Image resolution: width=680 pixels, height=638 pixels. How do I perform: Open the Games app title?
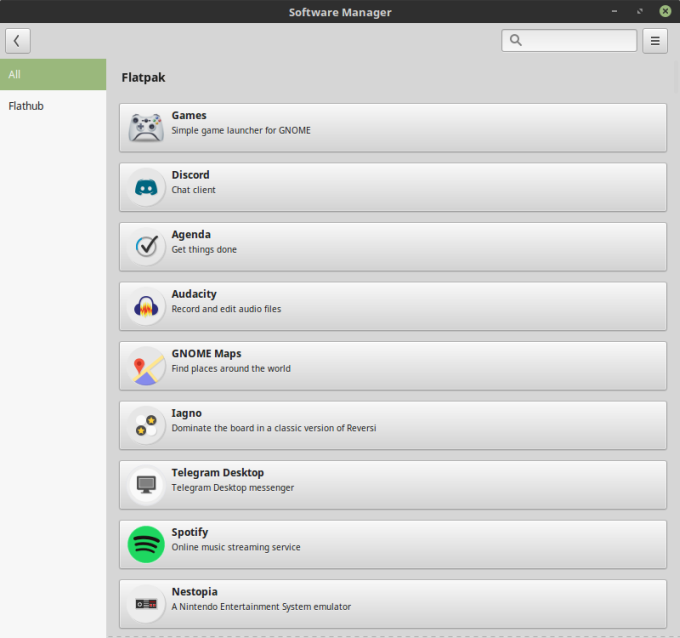pos(189,115)
